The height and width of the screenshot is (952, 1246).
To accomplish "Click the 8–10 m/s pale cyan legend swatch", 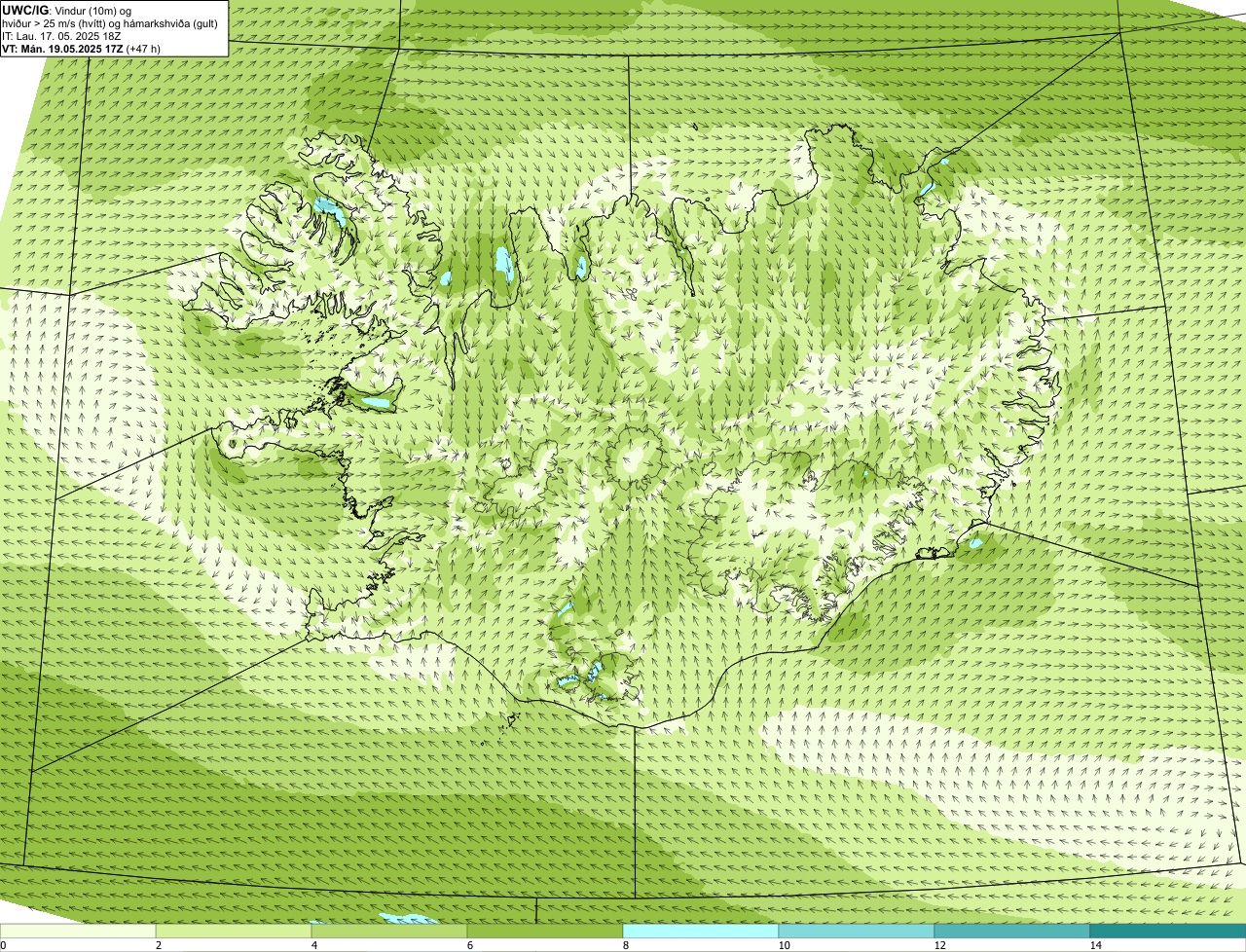I will click(x=701, y=932).
